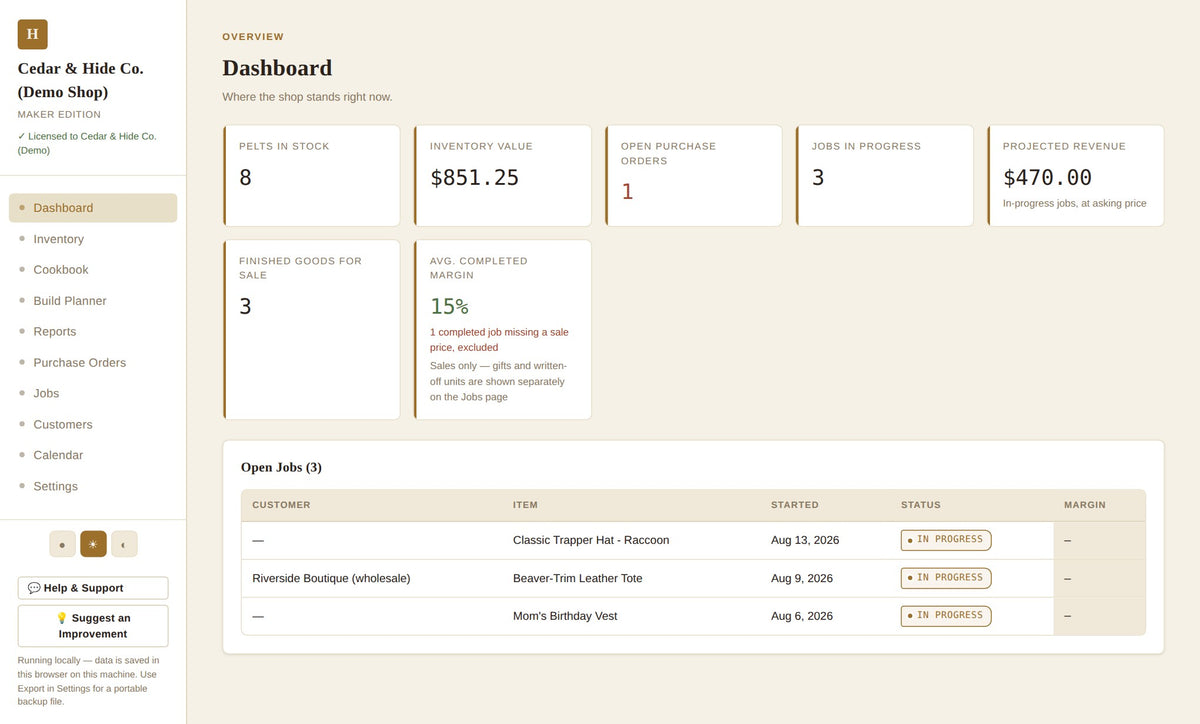Open the Open Purchase Orders card

pyautogui.click(x=694, y=176)
